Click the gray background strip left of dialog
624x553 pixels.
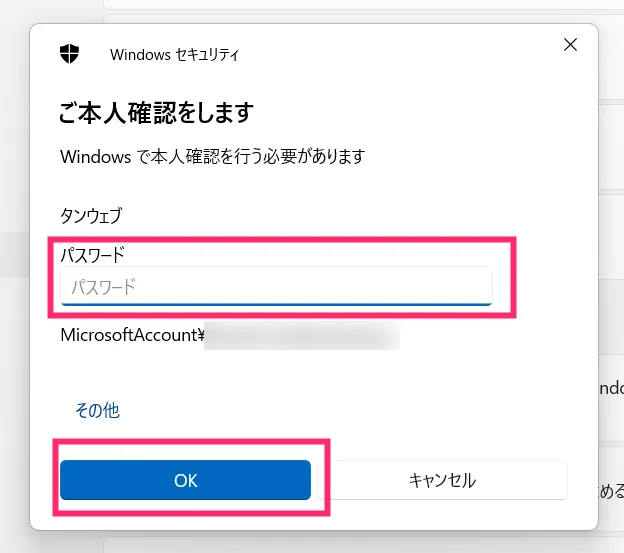[x=14, y=255]
